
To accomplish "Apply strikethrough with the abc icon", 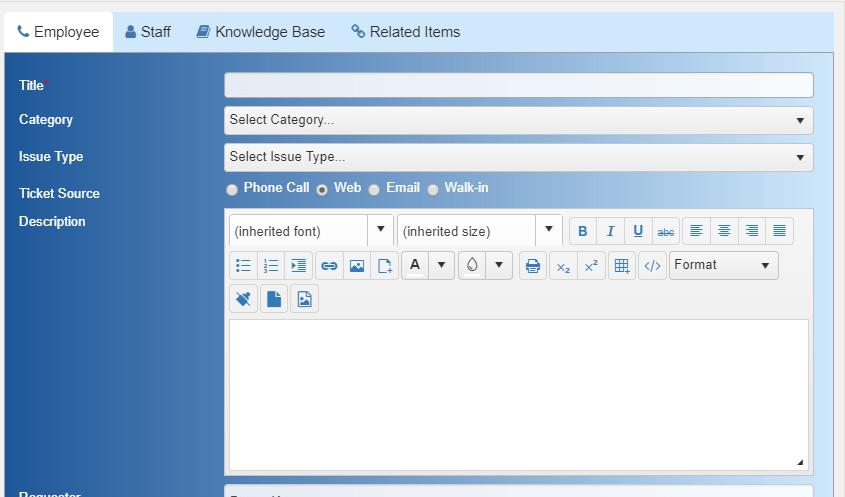I will (x=666, y=231).
